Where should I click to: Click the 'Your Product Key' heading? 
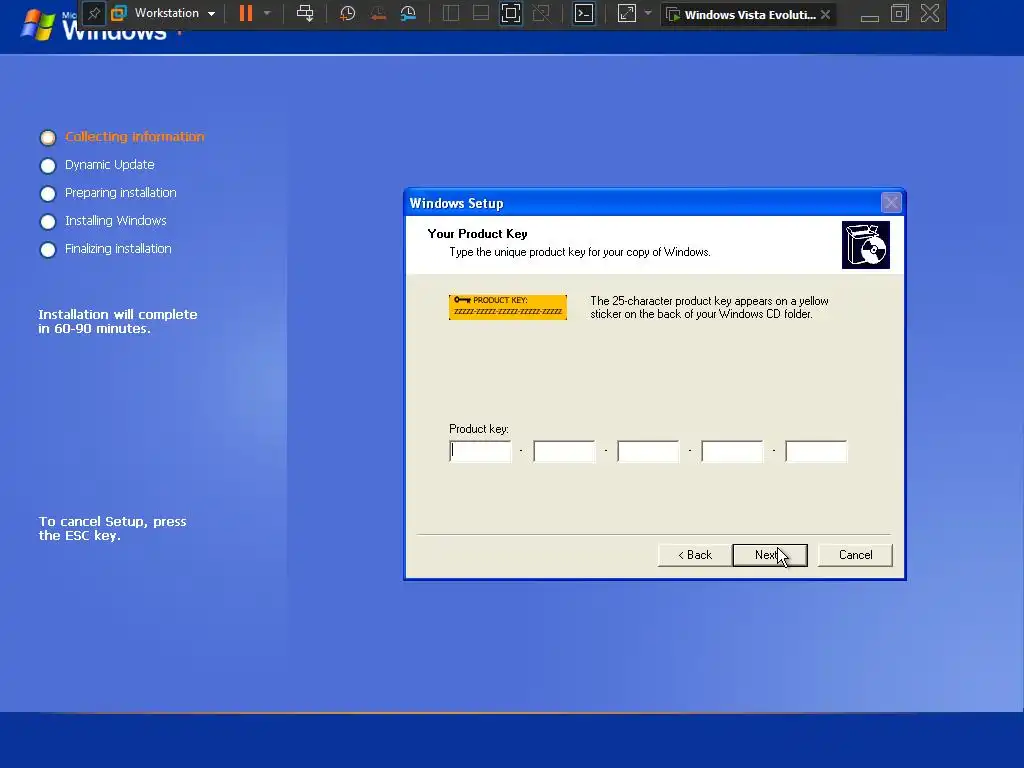477,234
